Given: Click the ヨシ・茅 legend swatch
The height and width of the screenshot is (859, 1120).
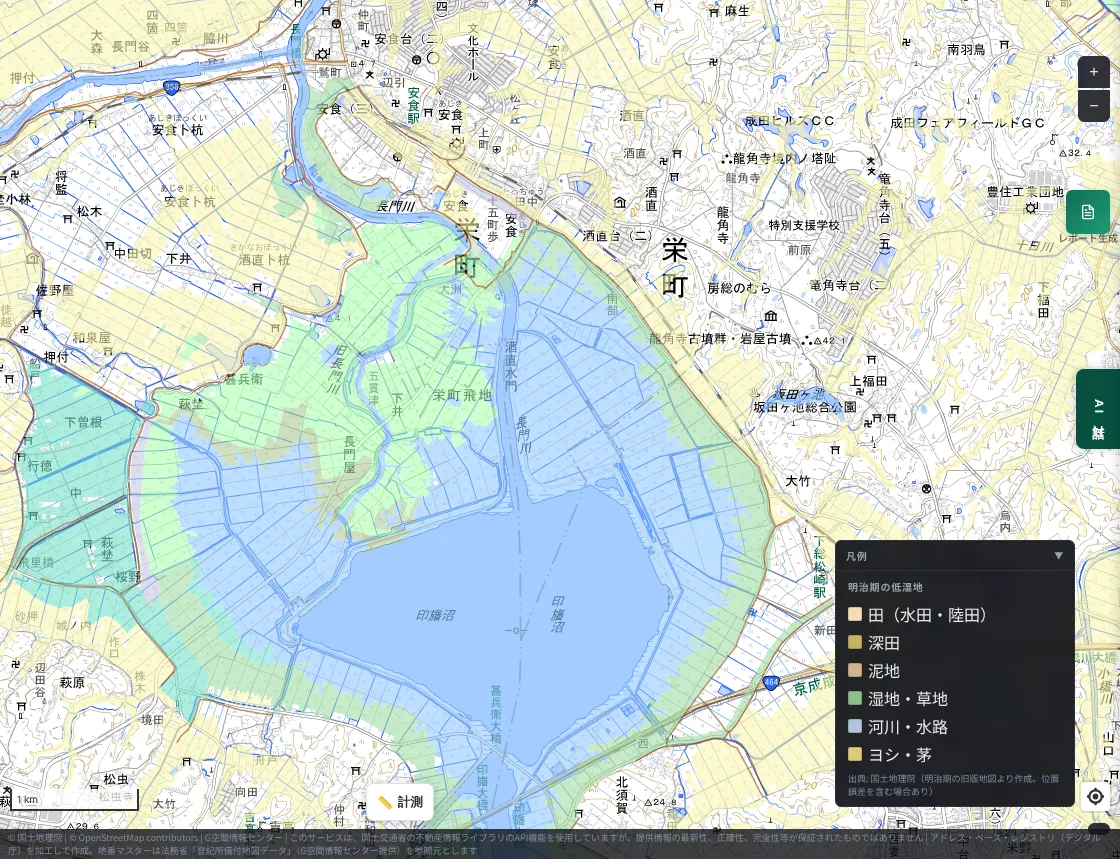Looking at the screenshot, I should [x=854, y=755].
